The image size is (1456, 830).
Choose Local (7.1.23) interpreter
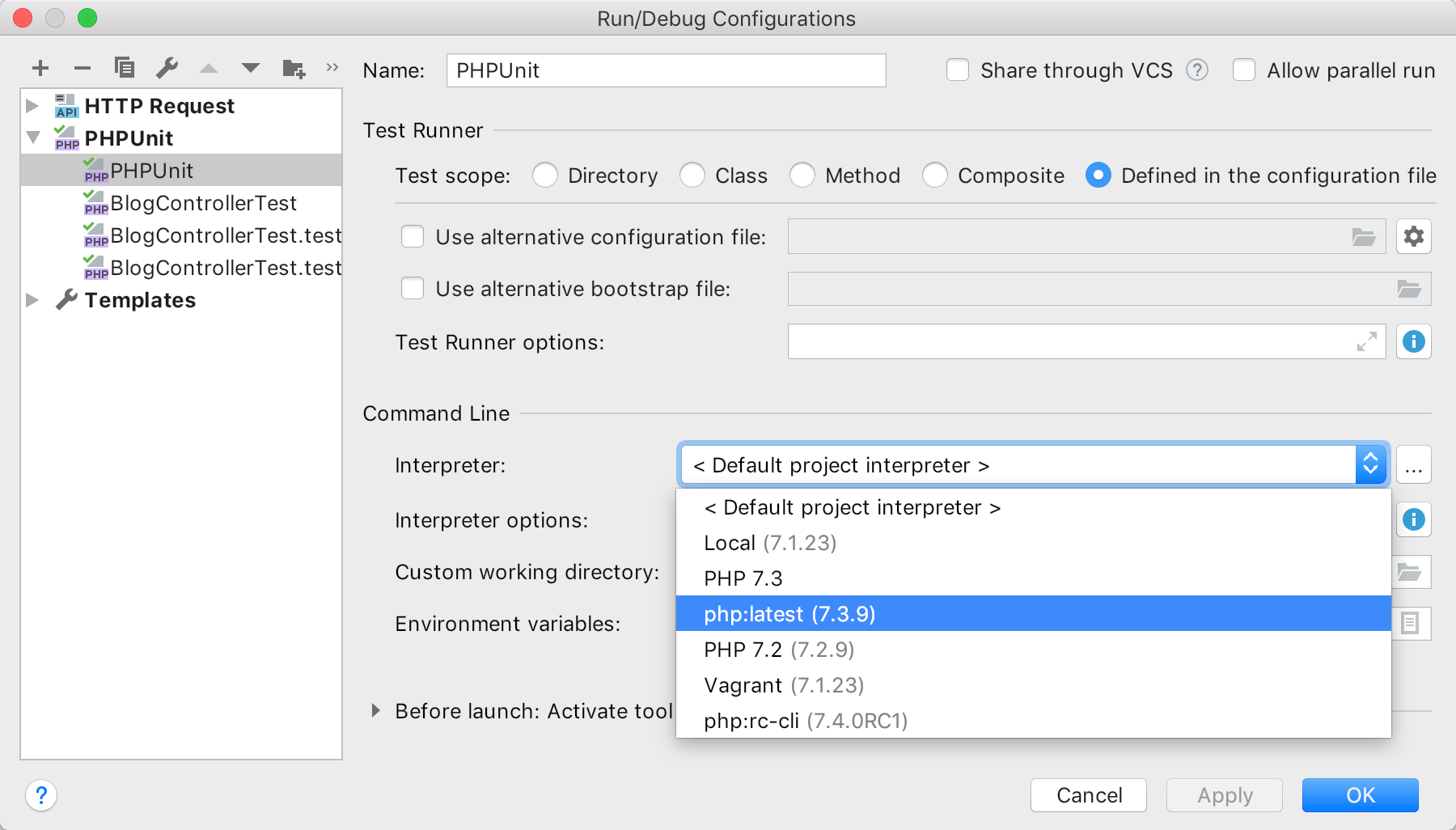pyautogui.click(x=1034, y=543)
